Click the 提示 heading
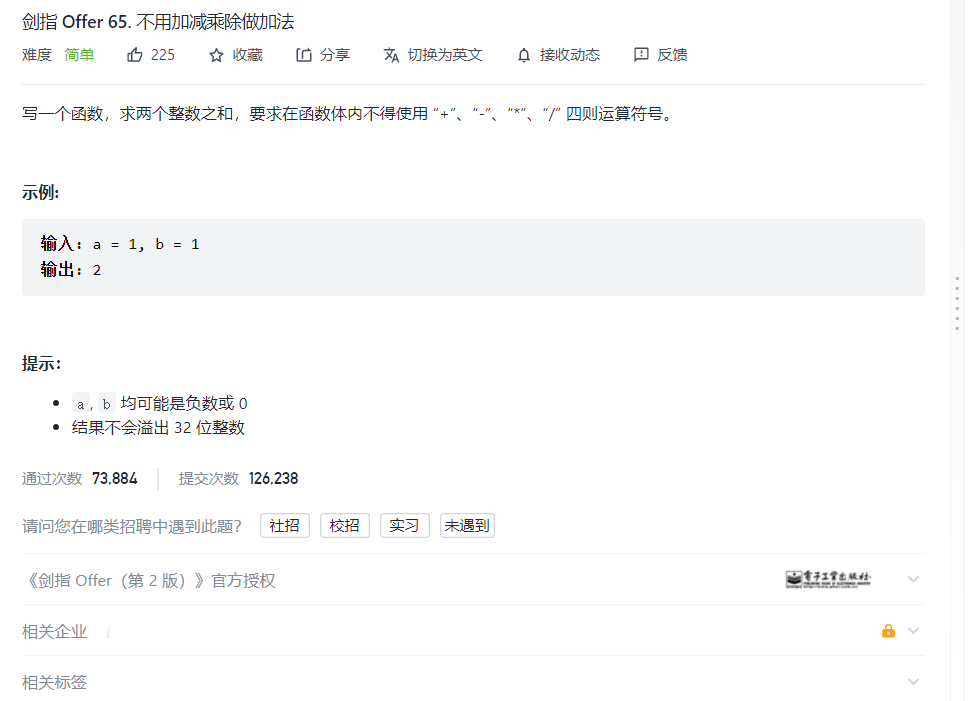Screen dimensions: 977x701 tap(42, 363)
